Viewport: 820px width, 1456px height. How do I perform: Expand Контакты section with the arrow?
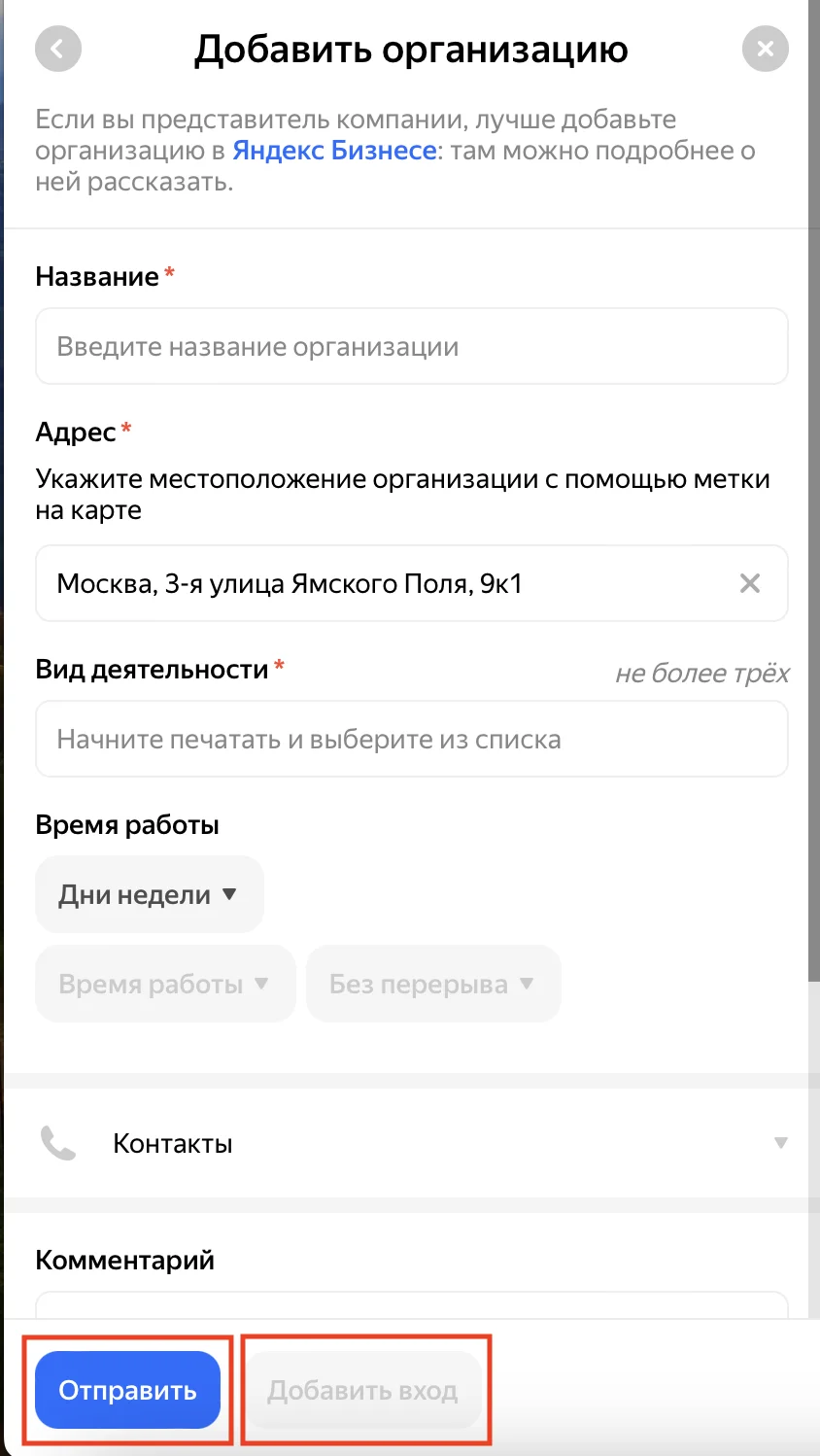click(780, 1144)
